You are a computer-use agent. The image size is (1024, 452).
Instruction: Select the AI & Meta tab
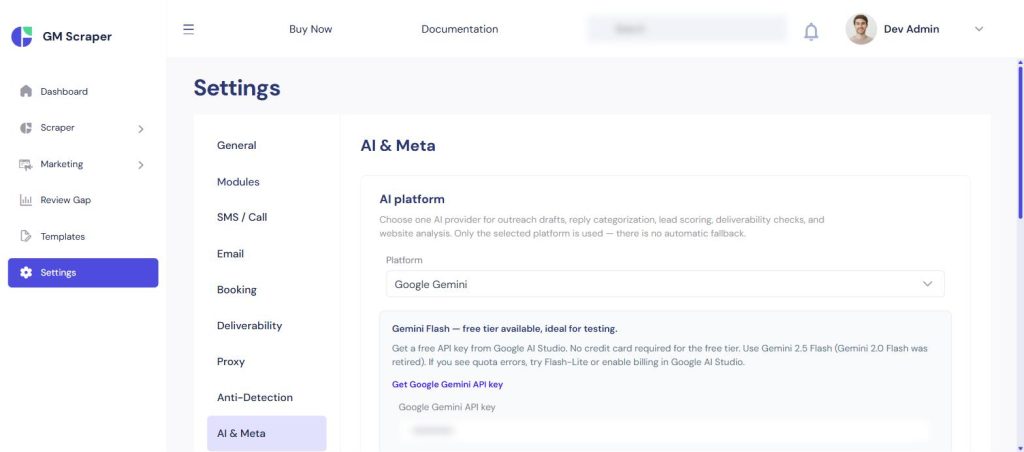point(266,433)
